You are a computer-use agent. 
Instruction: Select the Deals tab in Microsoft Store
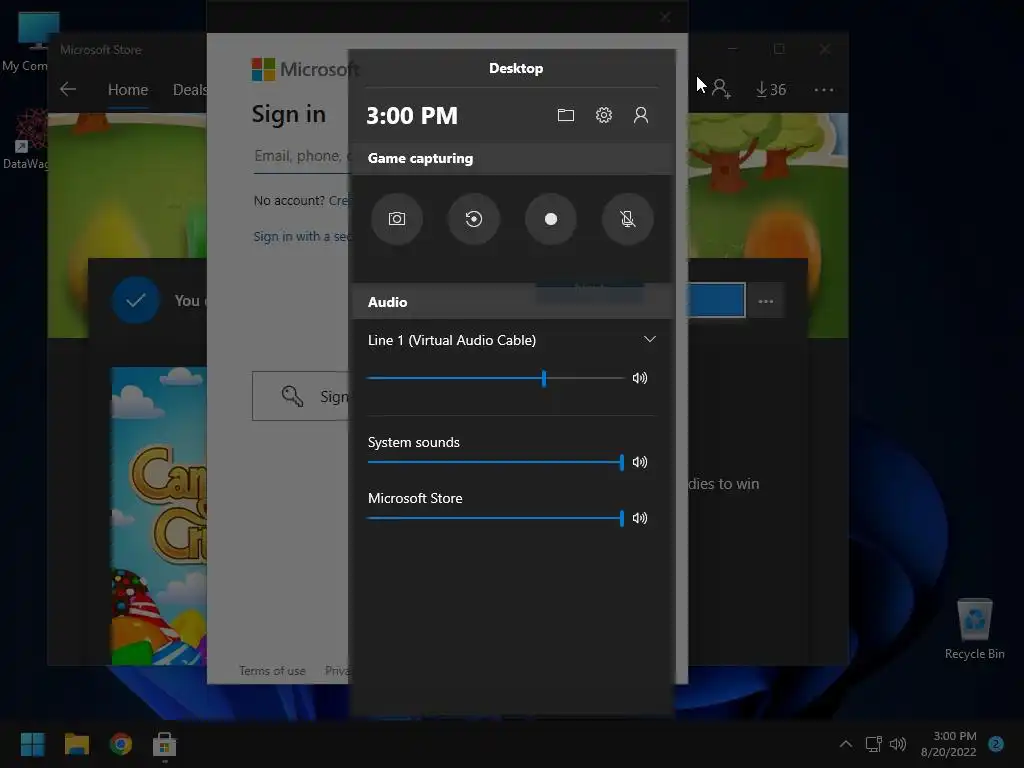click(x=189, y=89)
